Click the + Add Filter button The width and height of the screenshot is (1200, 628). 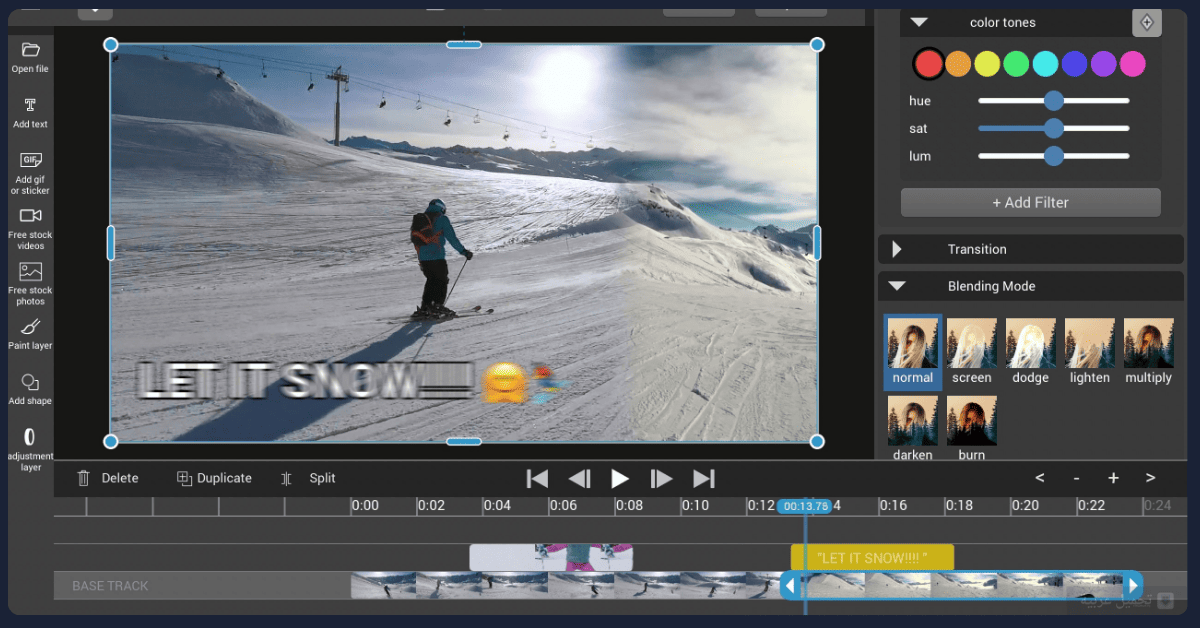click(1030, 202)
